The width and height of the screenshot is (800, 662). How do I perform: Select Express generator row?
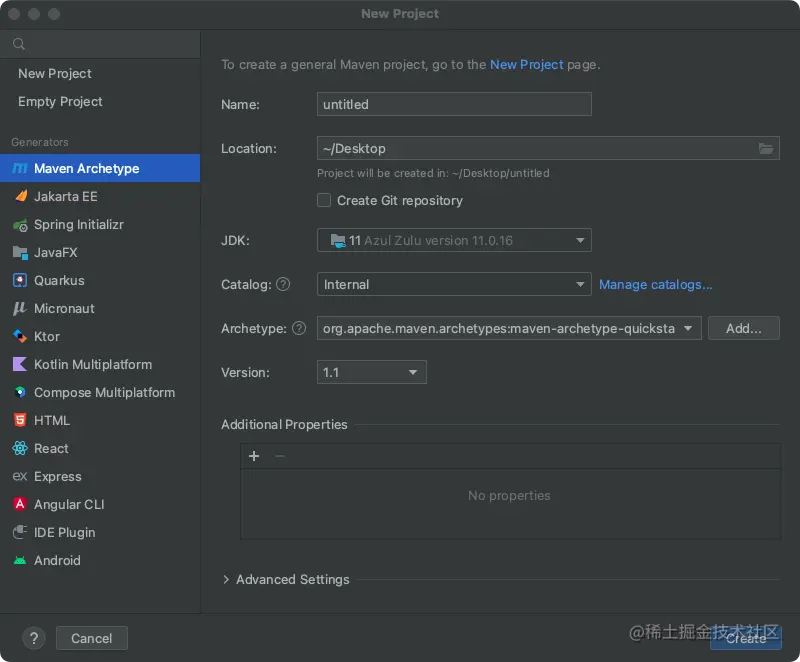(x=100, y=476)
